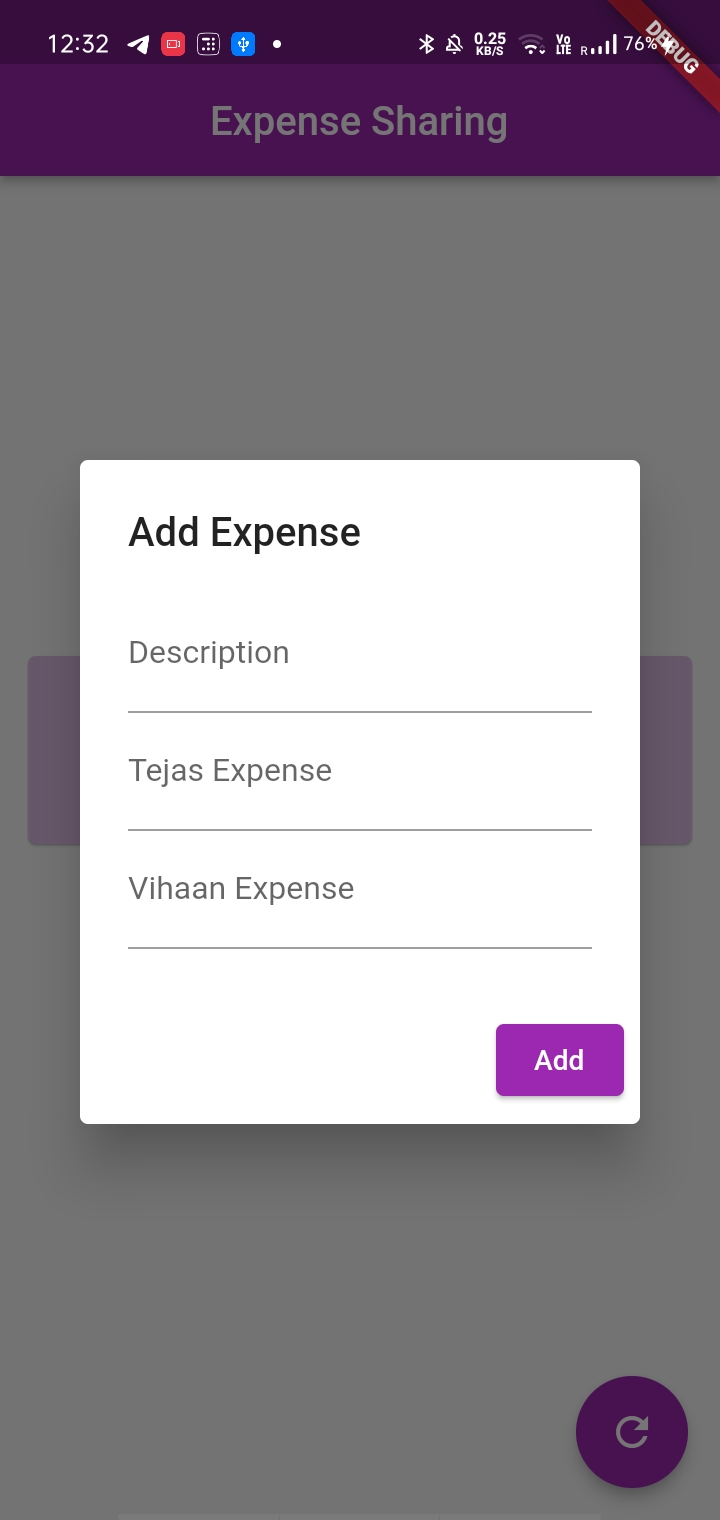Tap the VoLTE indicator icon

[x=563, y=44]
